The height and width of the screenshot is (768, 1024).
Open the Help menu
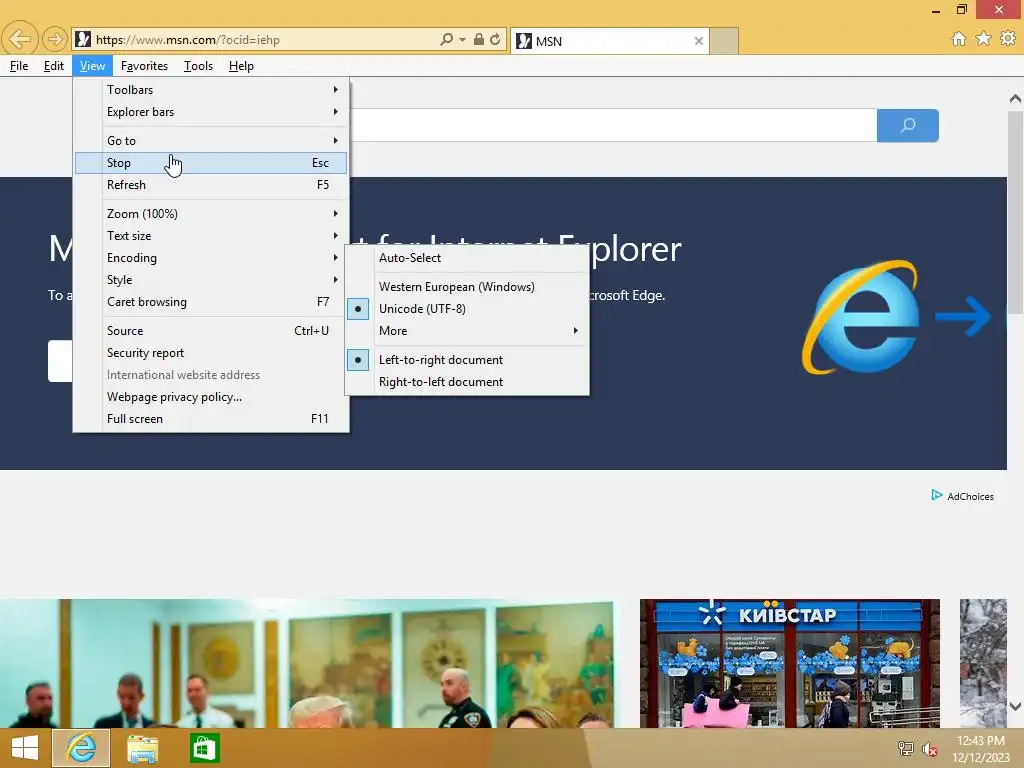coord(241,66)
